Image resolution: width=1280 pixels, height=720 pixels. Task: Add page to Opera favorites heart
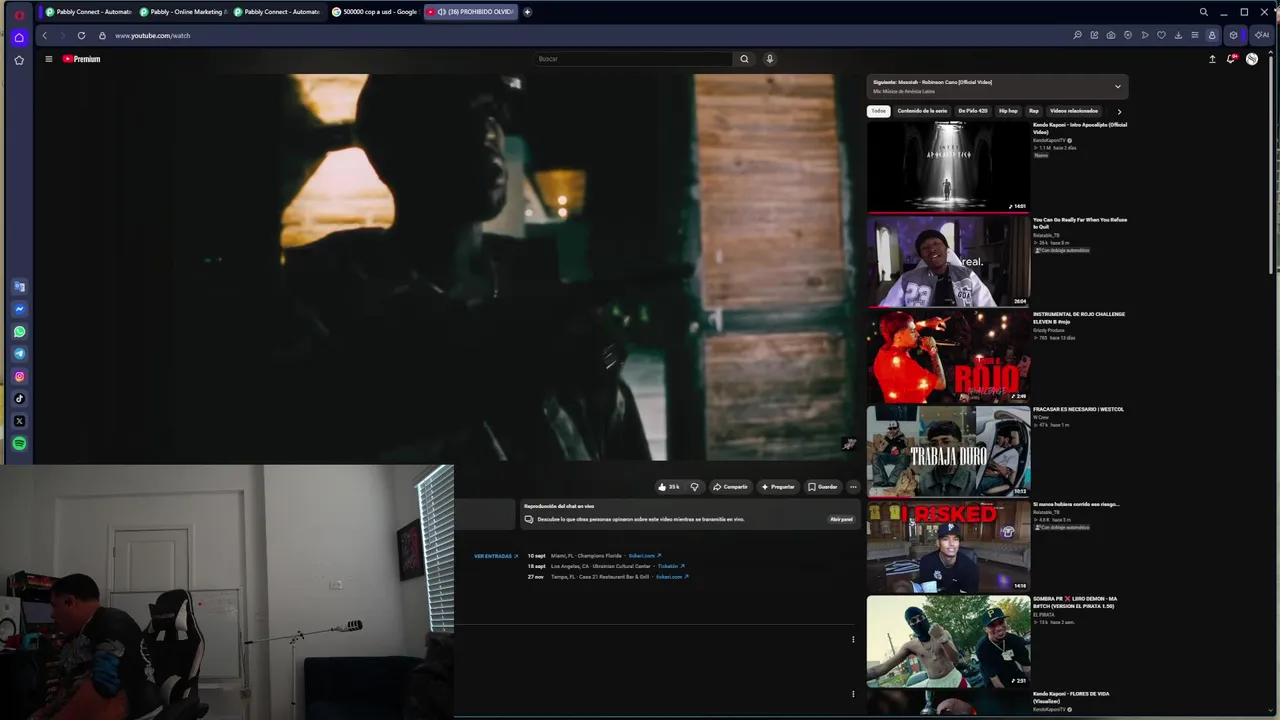click(x=1161, y=35)
